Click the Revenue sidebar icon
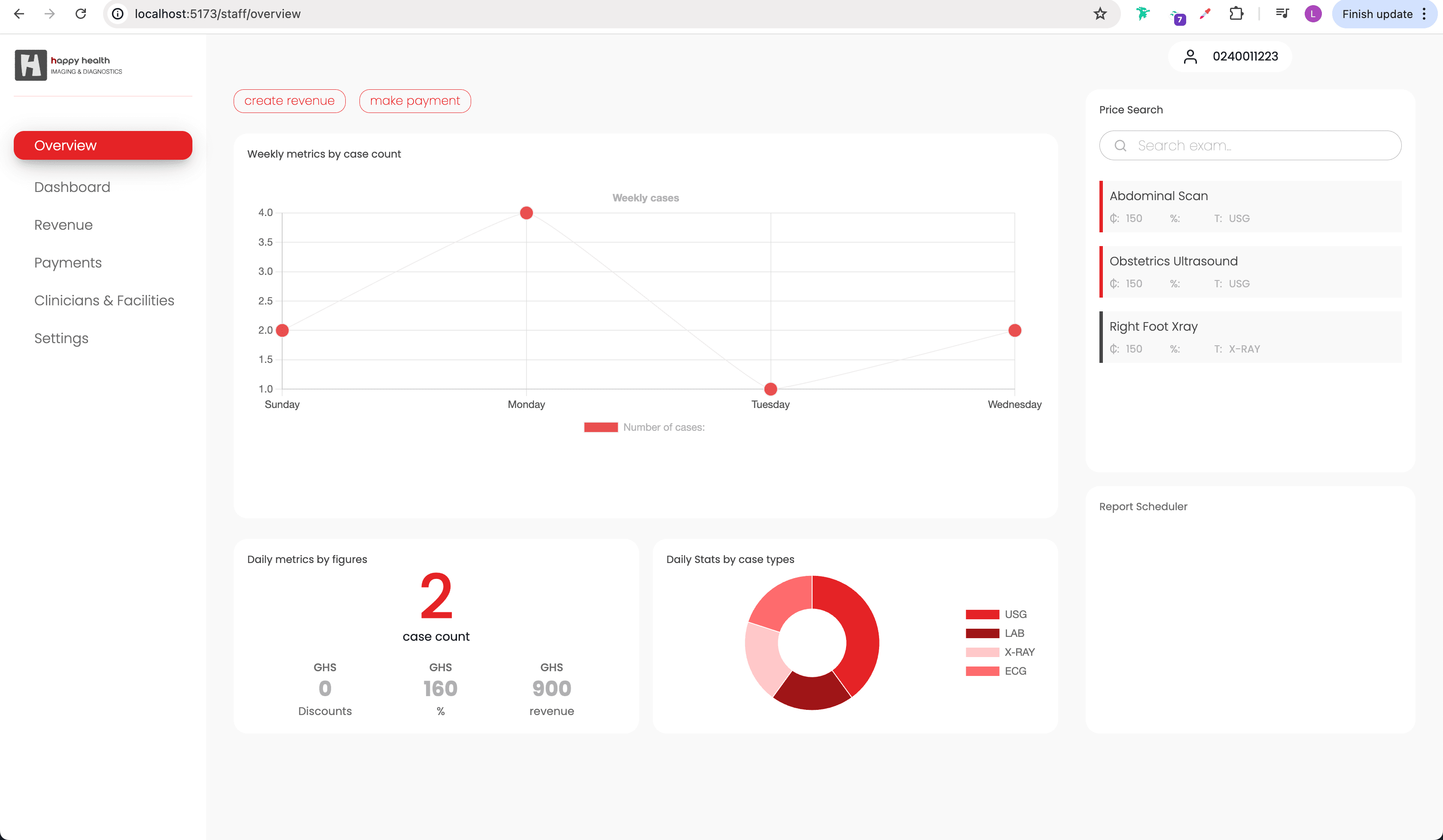The image size is (1443, 840). click(63, 225)
